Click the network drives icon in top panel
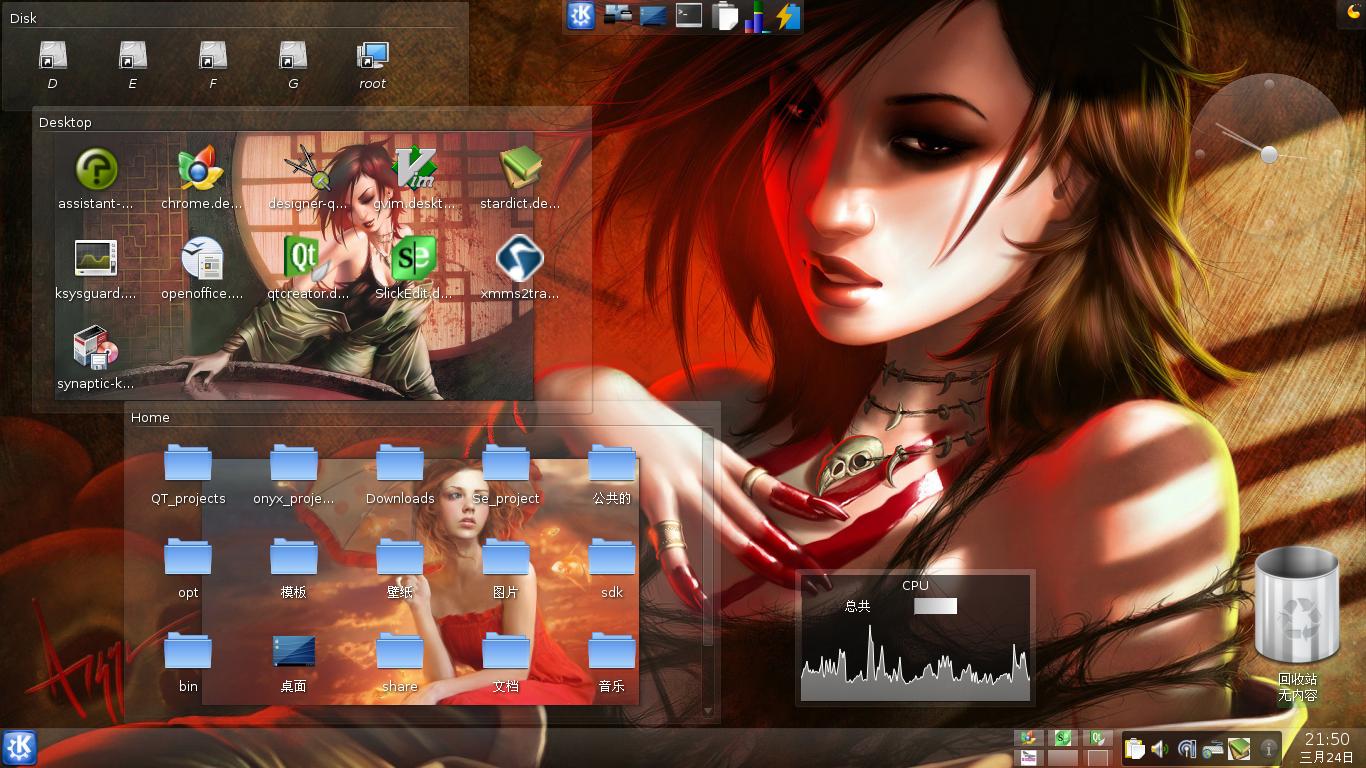 click(x=618, y=14)
